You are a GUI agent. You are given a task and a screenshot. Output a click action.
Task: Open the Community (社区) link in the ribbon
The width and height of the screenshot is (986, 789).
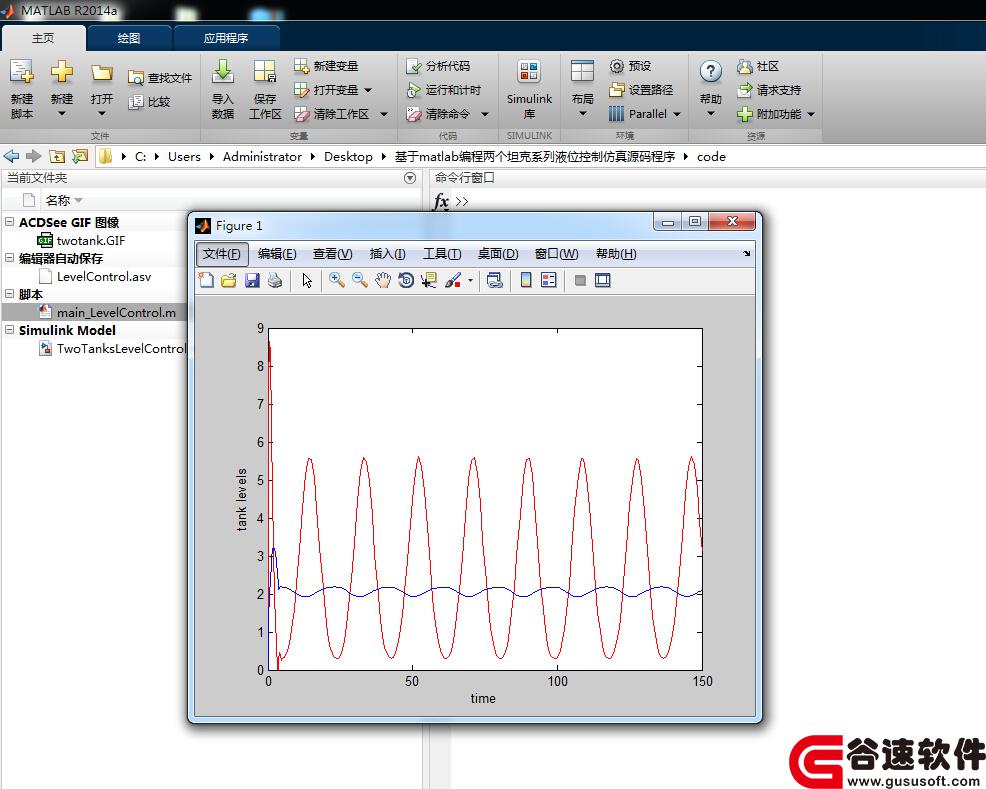[758, 65]
